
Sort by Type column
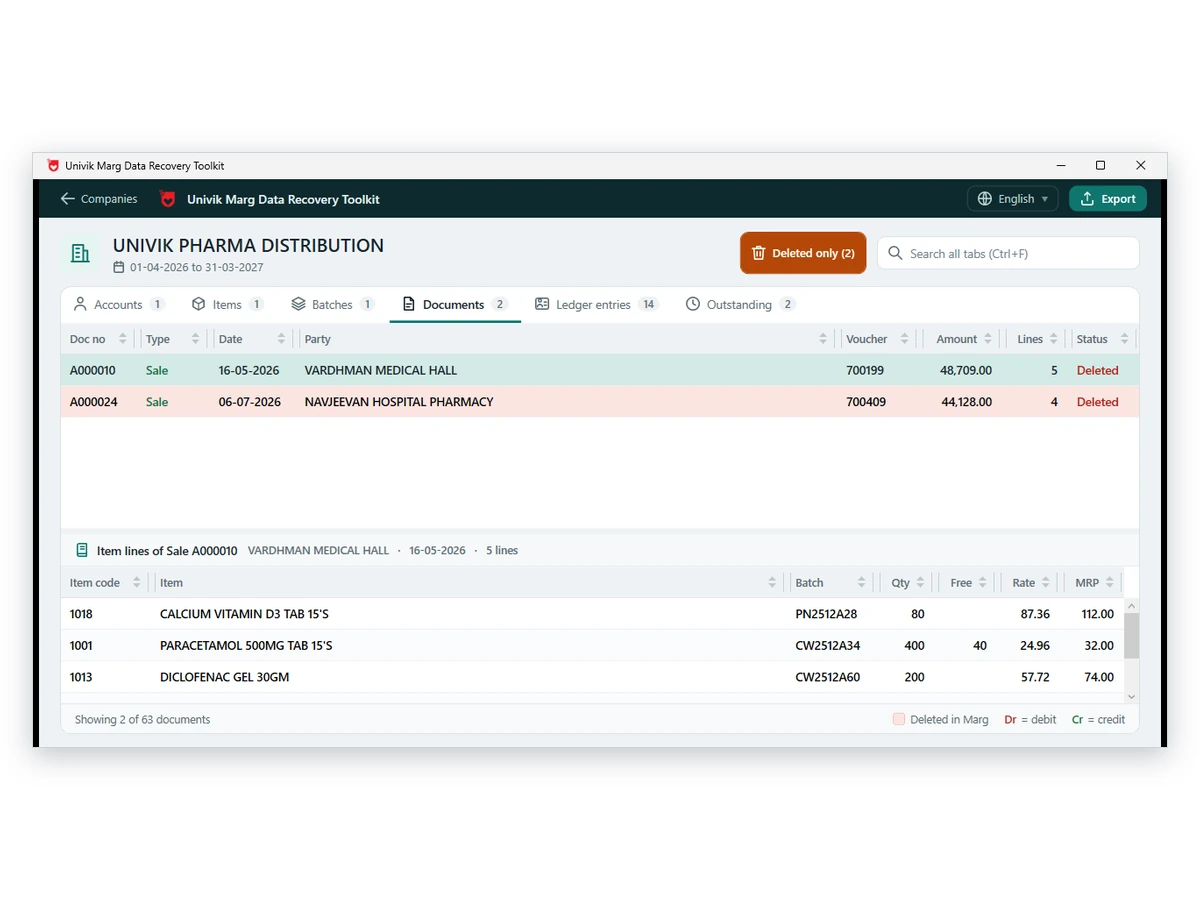pos(173,339)
